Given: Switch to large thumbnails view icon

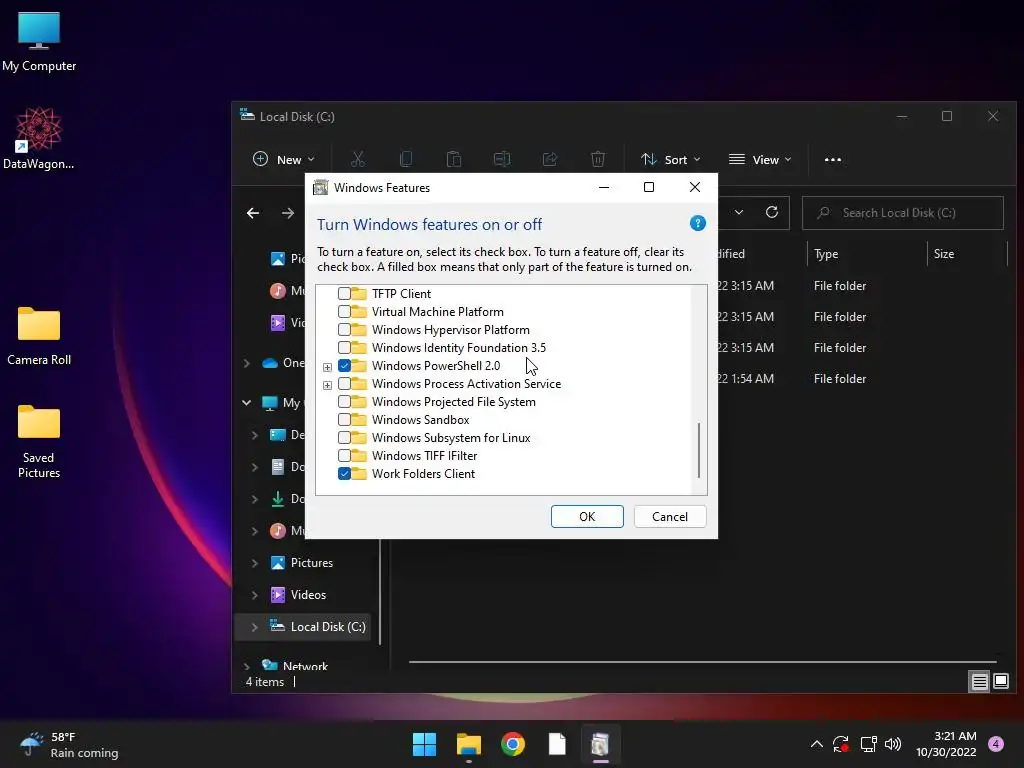Looking at the screenshot, I should [1000, 682].
